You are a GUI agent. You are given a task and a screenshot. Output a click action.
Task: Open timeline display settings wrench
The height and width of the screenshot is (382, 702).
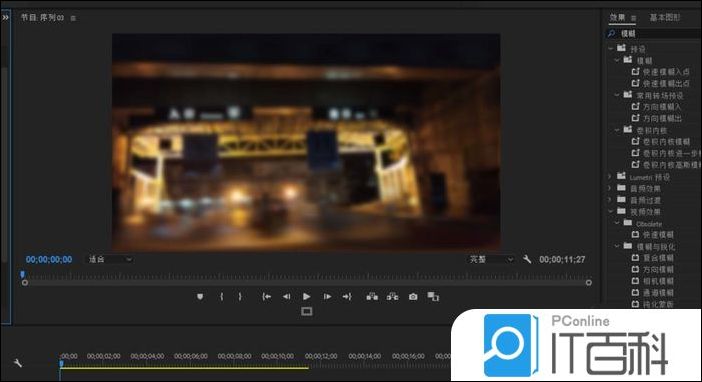[x=18, y=363]
